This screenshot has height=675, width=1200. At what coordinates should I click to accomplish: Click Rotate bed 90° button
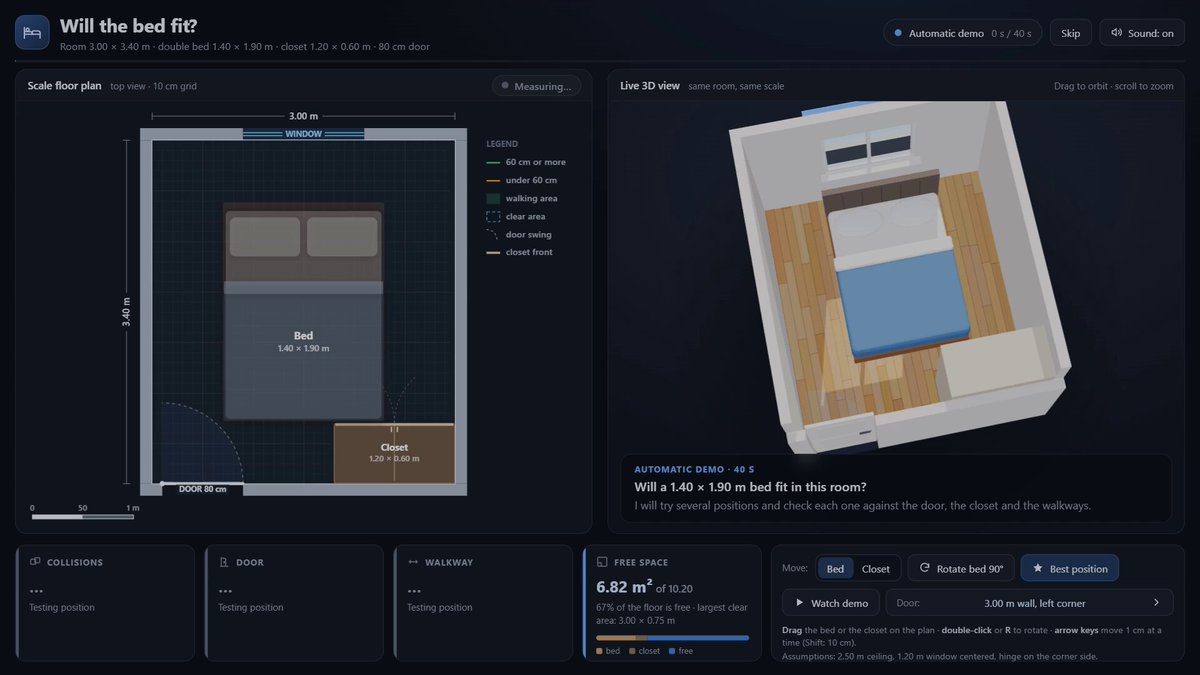point(961,568)
